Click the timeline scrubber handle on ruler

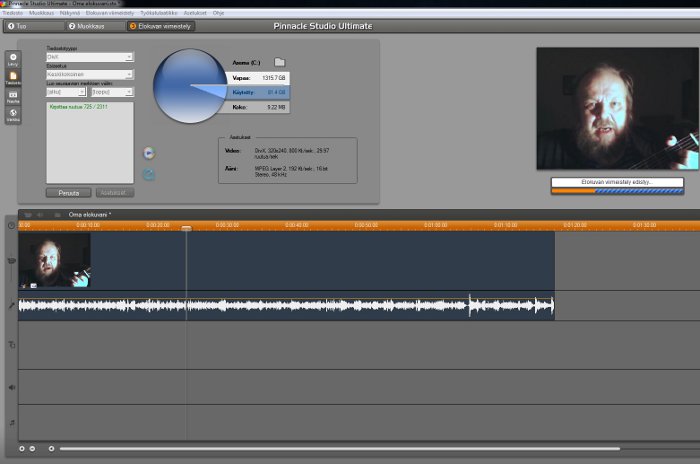click(x=187, y=228)
